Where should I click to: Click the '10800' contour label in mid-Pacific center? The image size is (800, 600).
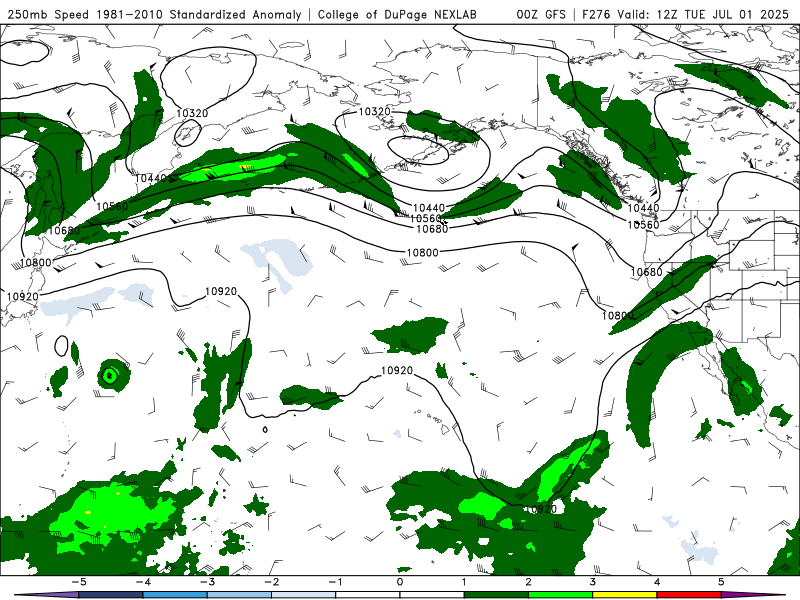coord(422,253)
